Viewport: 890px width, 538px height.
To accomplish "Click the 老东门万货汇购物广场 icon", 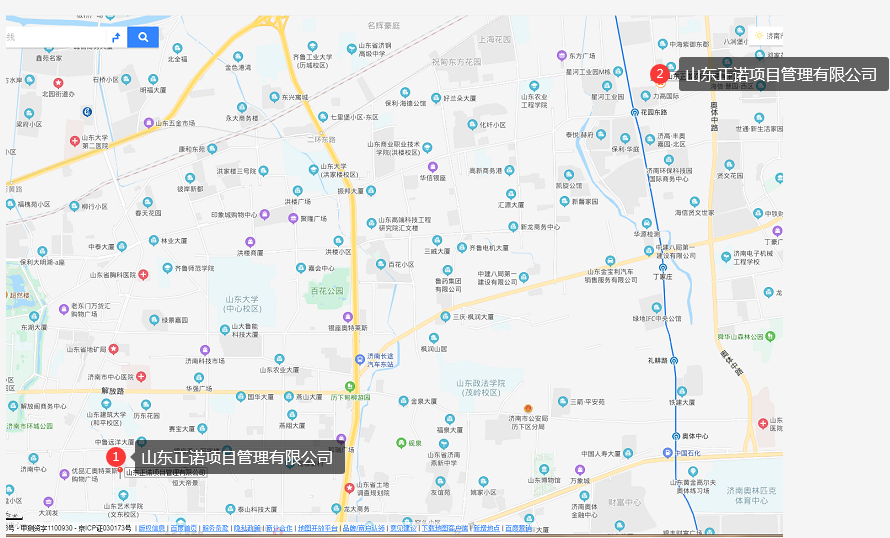I will coord(64,309).
